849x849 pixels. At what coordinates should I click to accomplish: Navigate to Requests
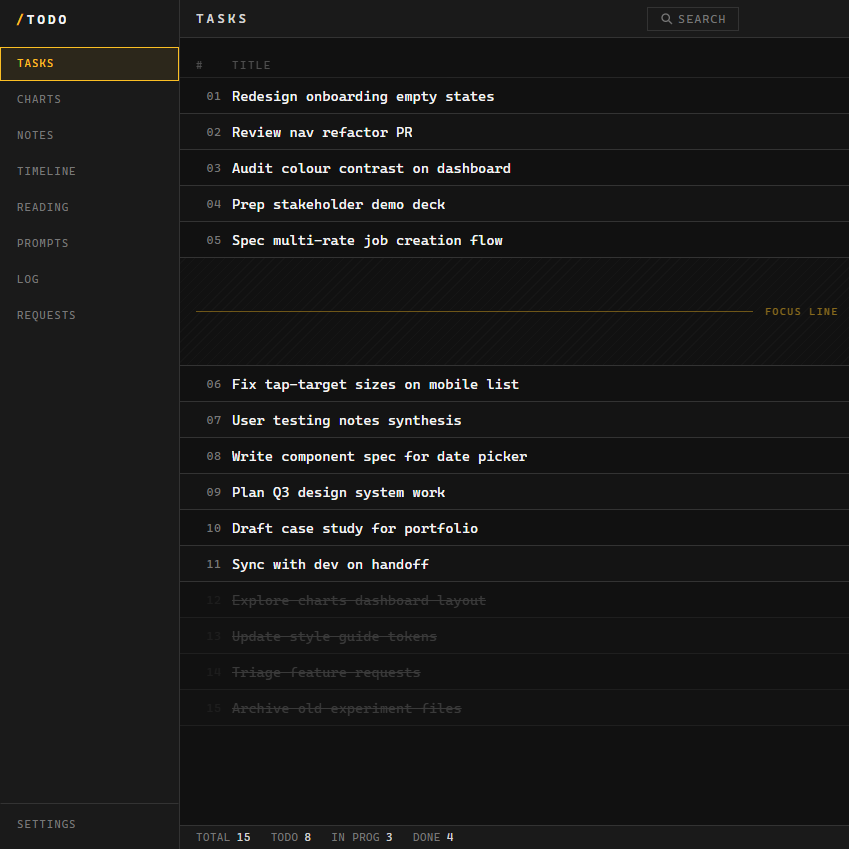[x=89, y=316]
